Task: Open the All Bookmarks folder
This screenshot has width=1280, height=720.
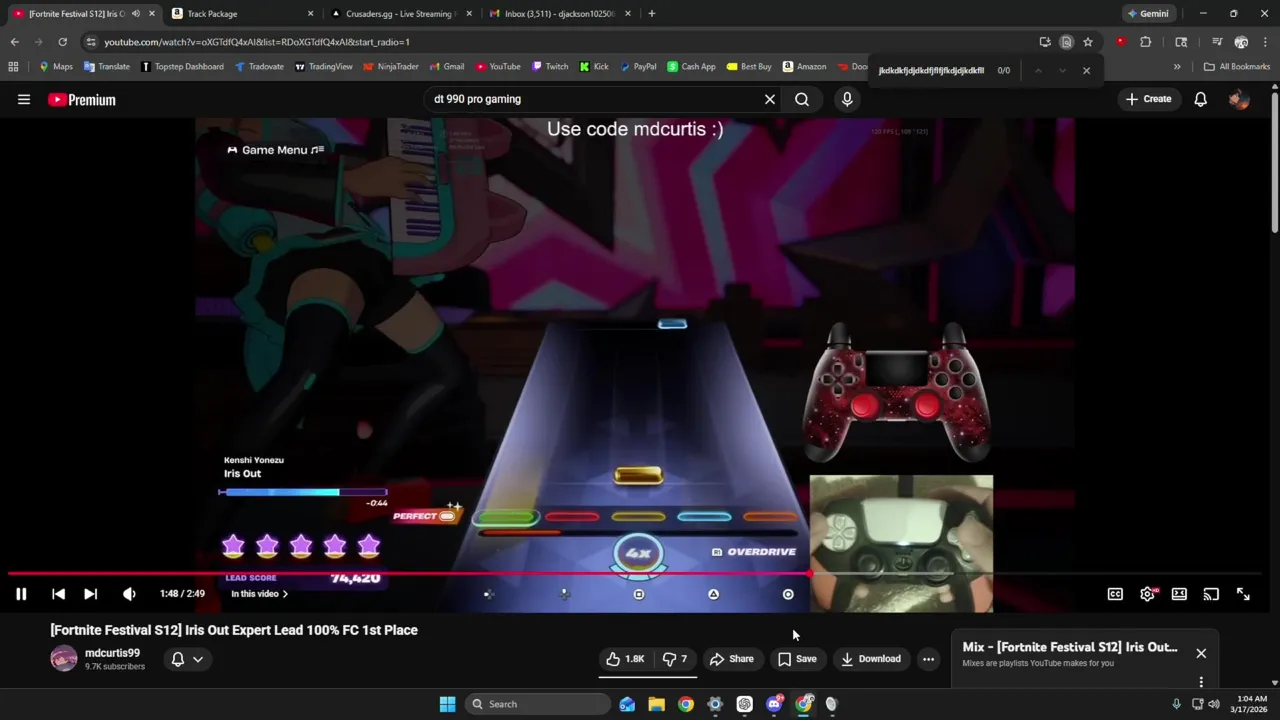Action: coord(1237,67)
